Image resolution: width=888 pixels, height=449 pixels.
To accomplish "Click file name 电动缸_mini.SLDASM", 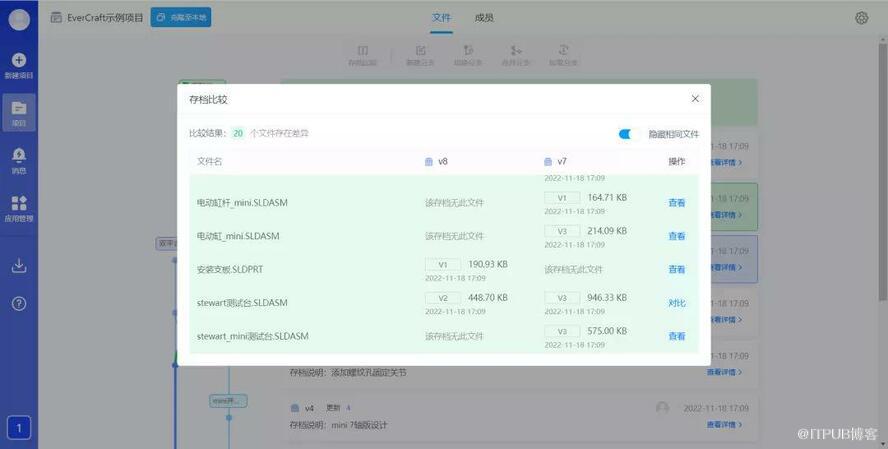I will 238,236.
